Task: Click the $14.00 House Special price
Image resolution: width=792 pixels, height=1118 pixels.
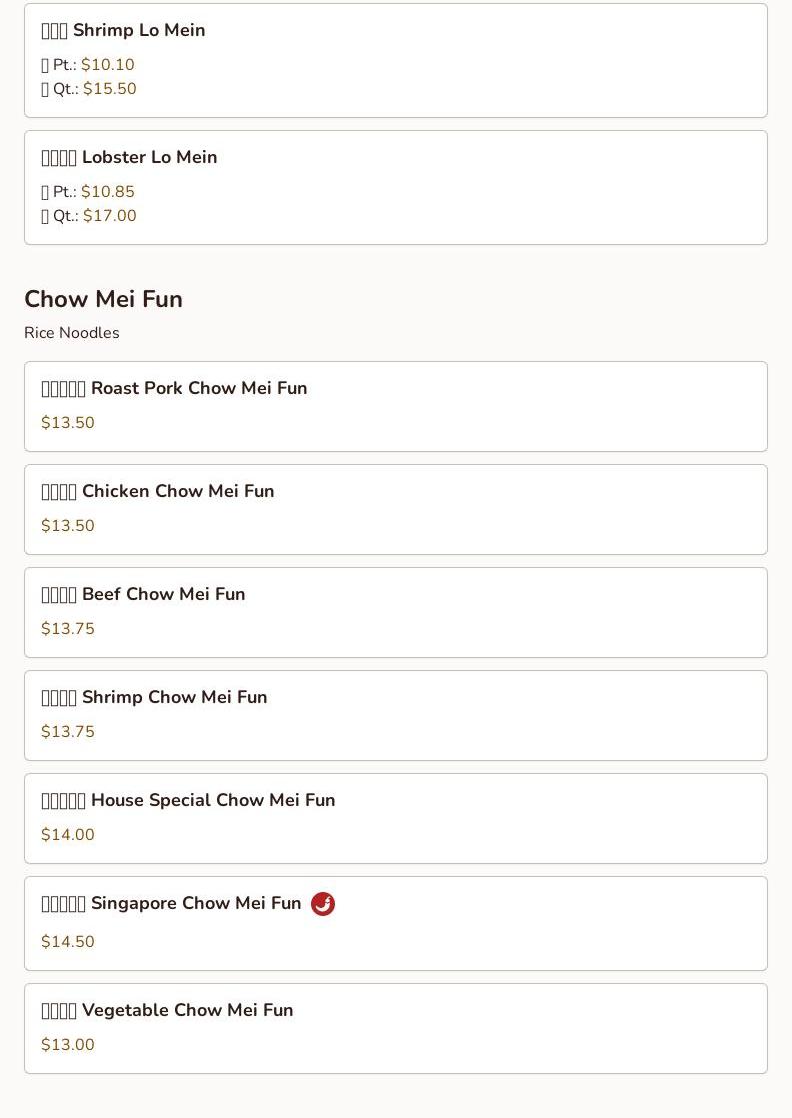Action: coord(68,835)
